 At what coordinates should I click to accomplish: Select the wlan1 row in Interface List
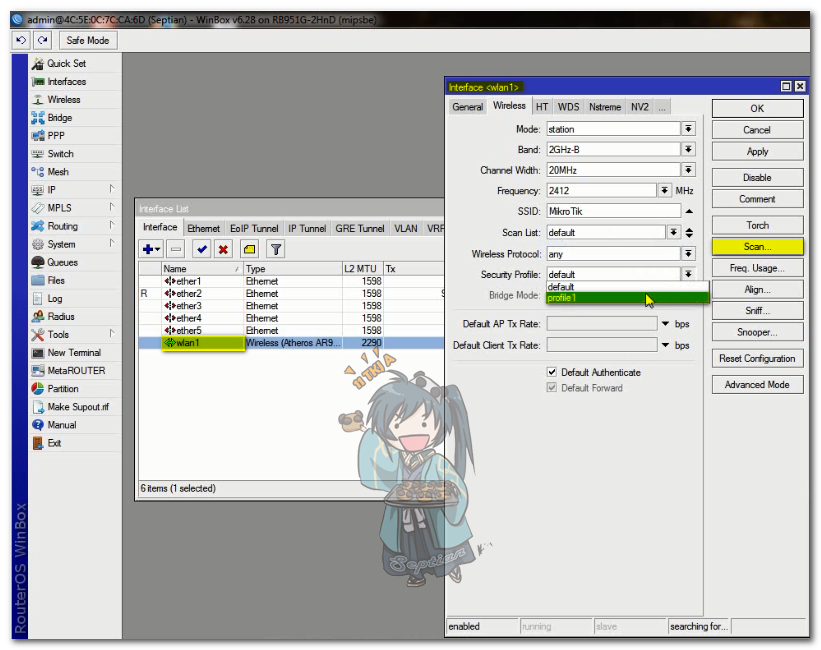pyautogui.click(x=291, y=343)
